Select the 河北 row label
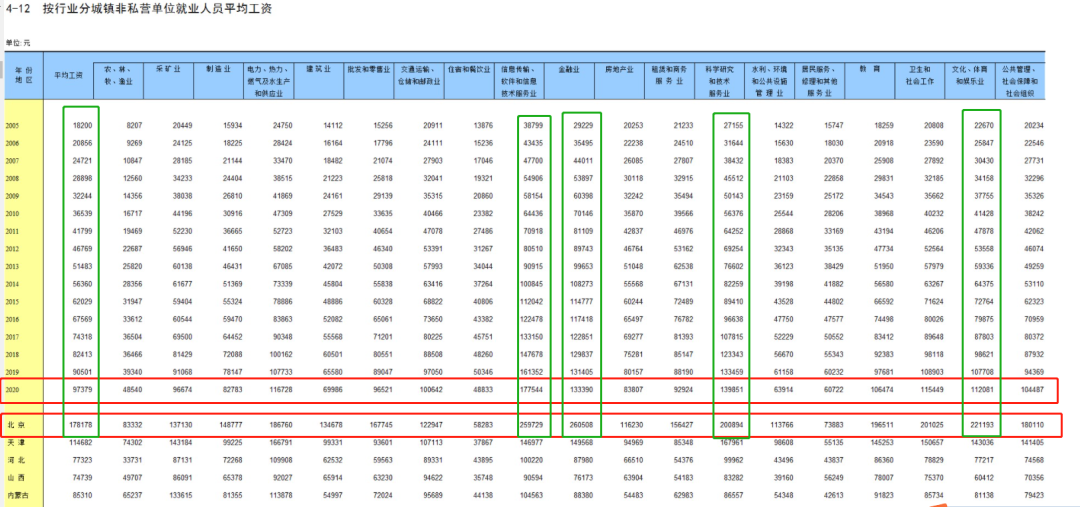The height and width of the screenshot is (507, 1080). (16, 459)
